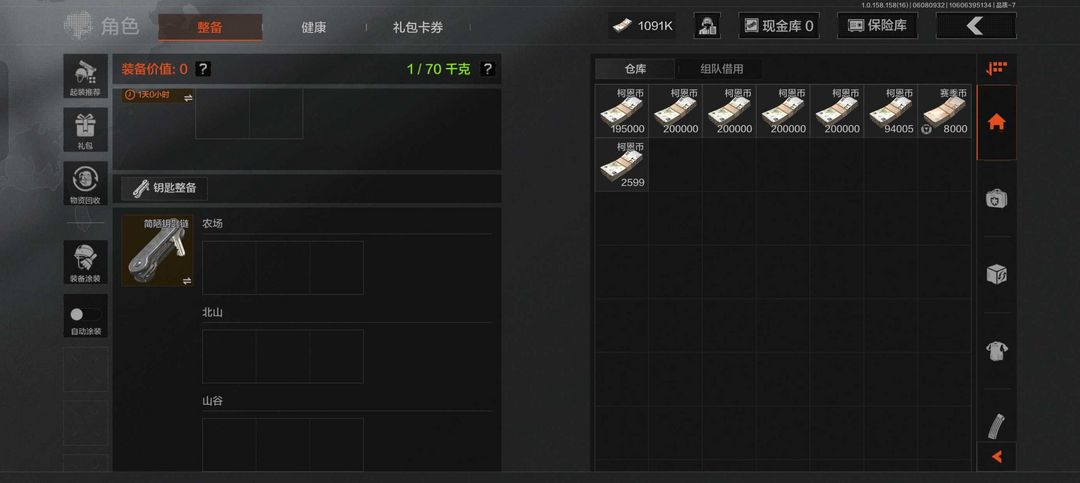The width and height of the screenshot is (1080, 483).
Task: Open 物资回收 material recycling icon
Action: (x=85, y=183)
